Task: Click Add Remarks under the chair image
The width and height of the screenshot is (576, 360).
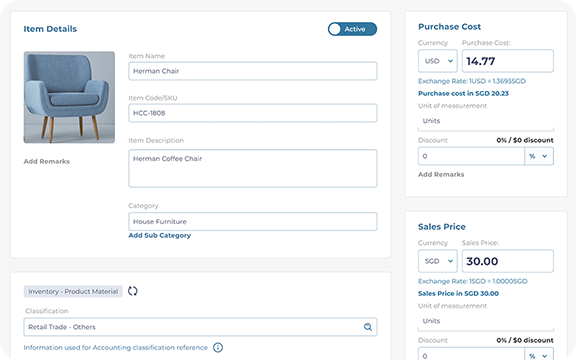Action: [47, 161]
